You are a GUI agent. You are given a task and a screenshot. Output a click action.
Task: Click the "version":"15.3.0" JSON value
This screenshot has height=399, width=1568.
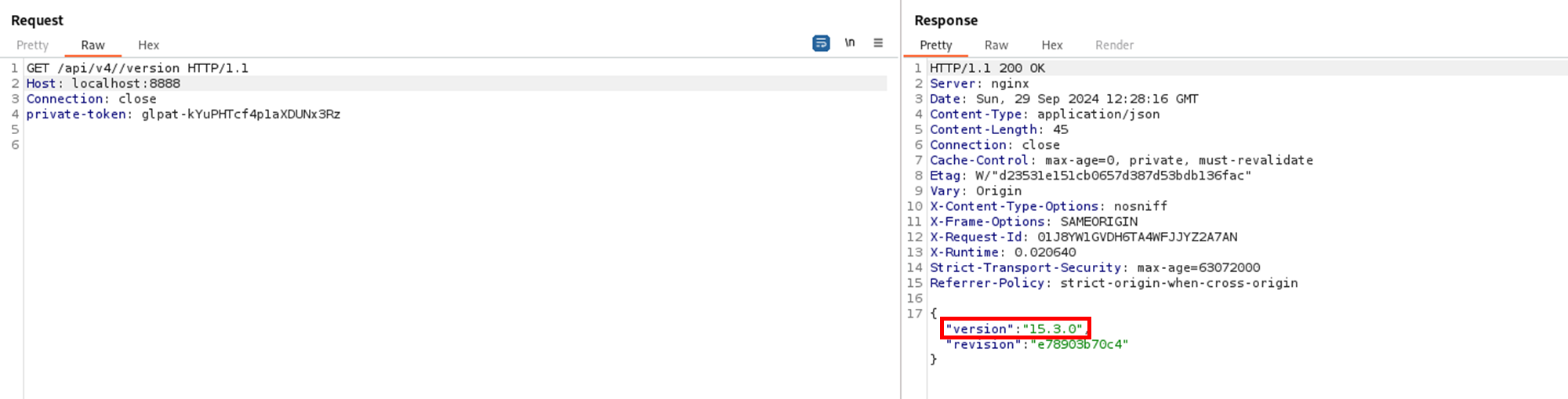coord(1014,328)
